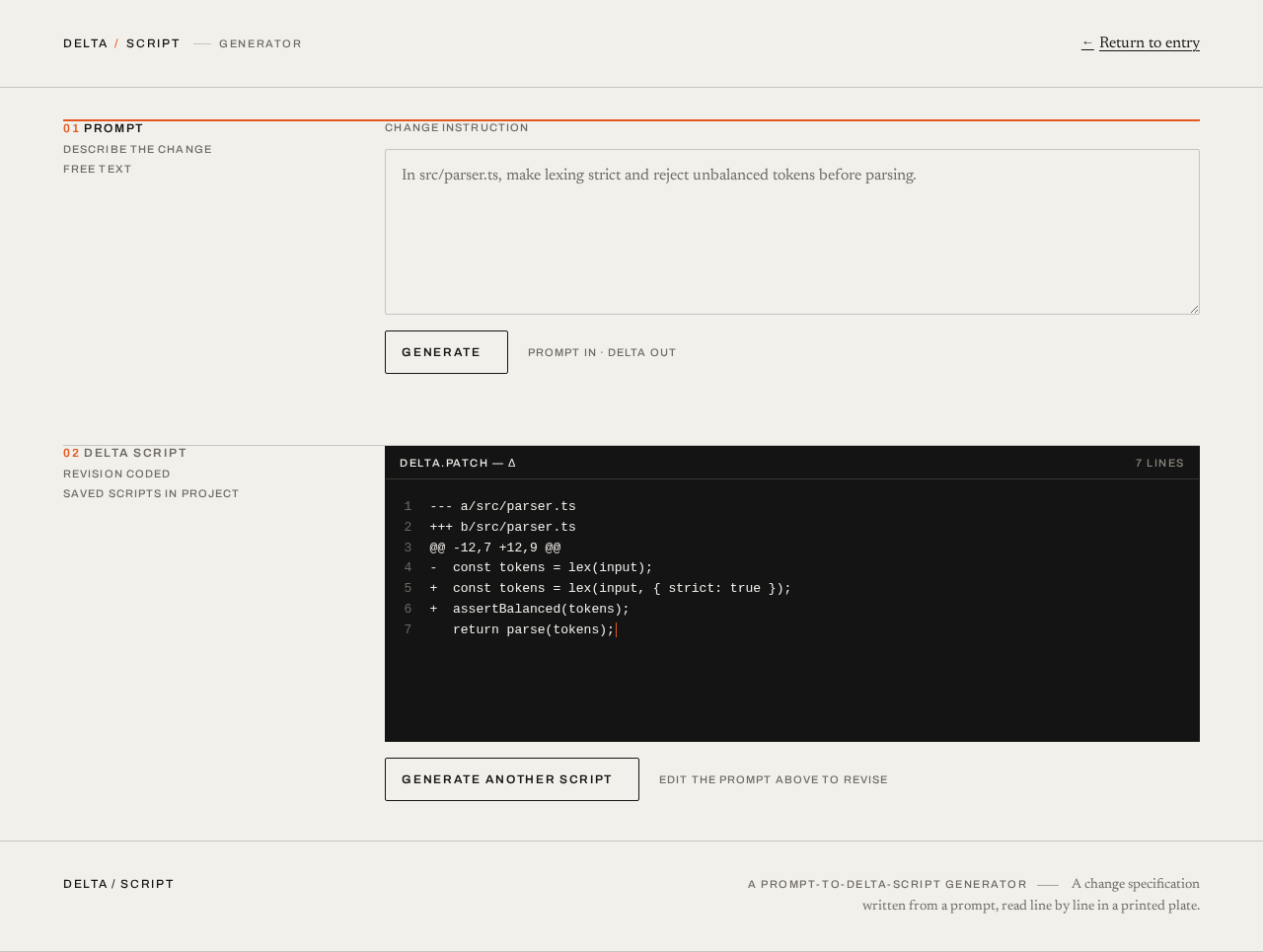Viewport: 1263px width, 952px height.
Task: Click the left arrow before Return to entry
Action: pyautogui.click(x=1087, y=42)
